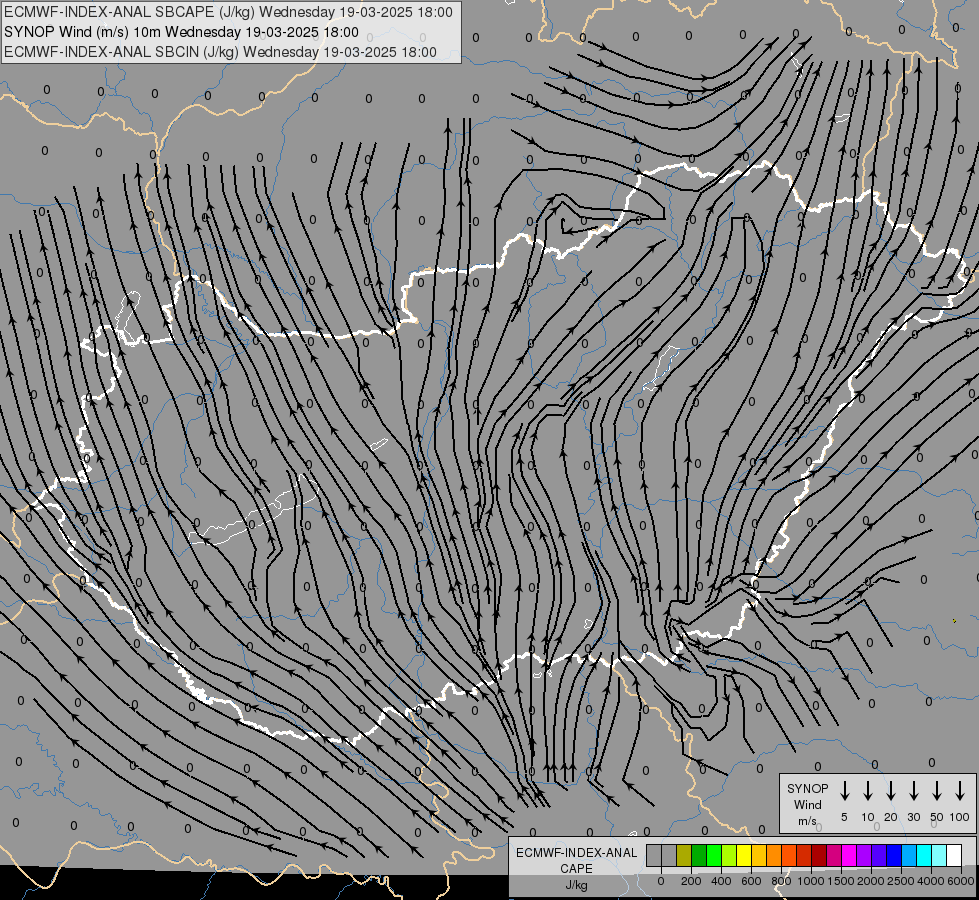Select the pure yellow CAPE swatch
Image resolution: width=979 pixels, height=900 pixels.
coord(744,856)
